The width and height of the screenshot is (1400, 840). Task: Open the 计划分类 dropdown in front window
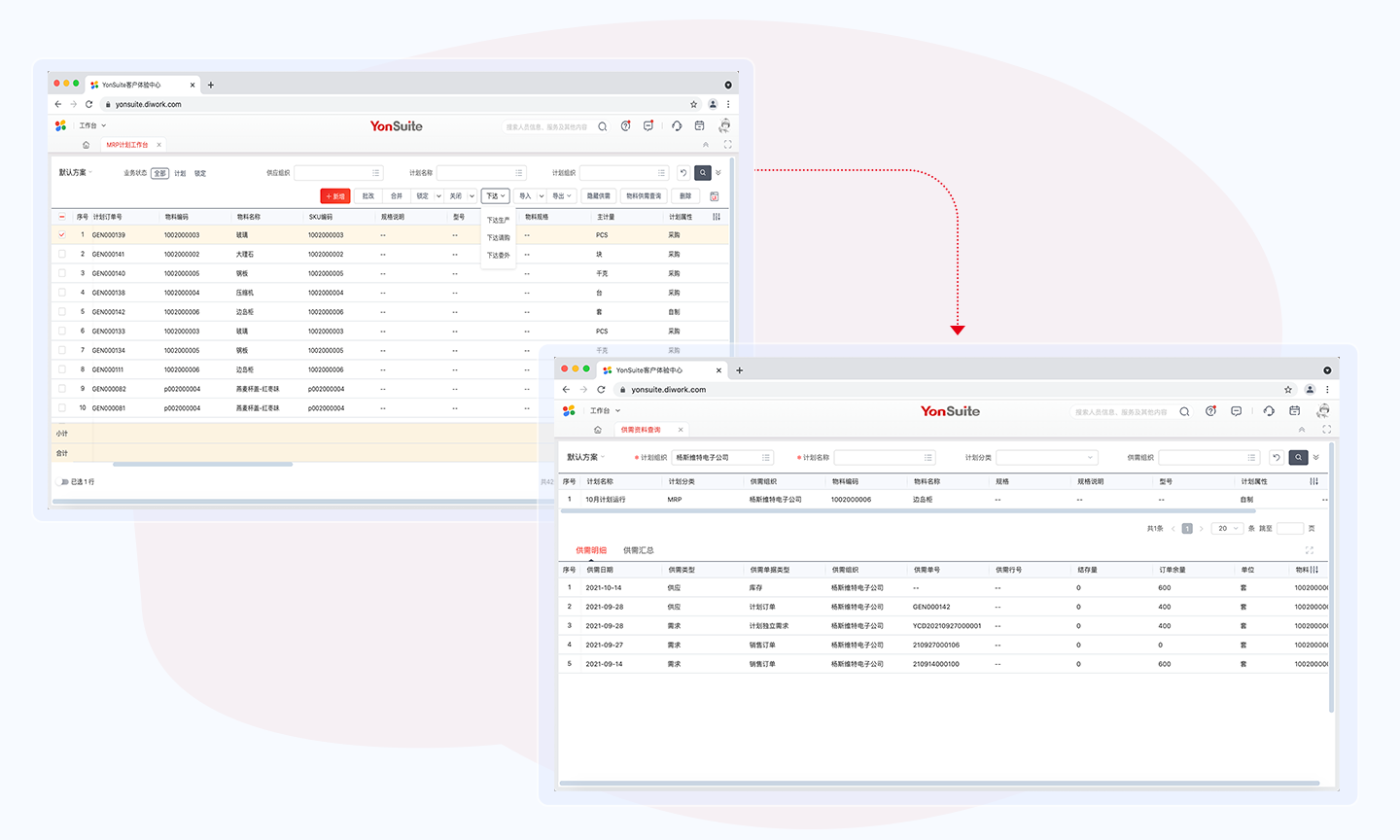(x=1046, y=457)
